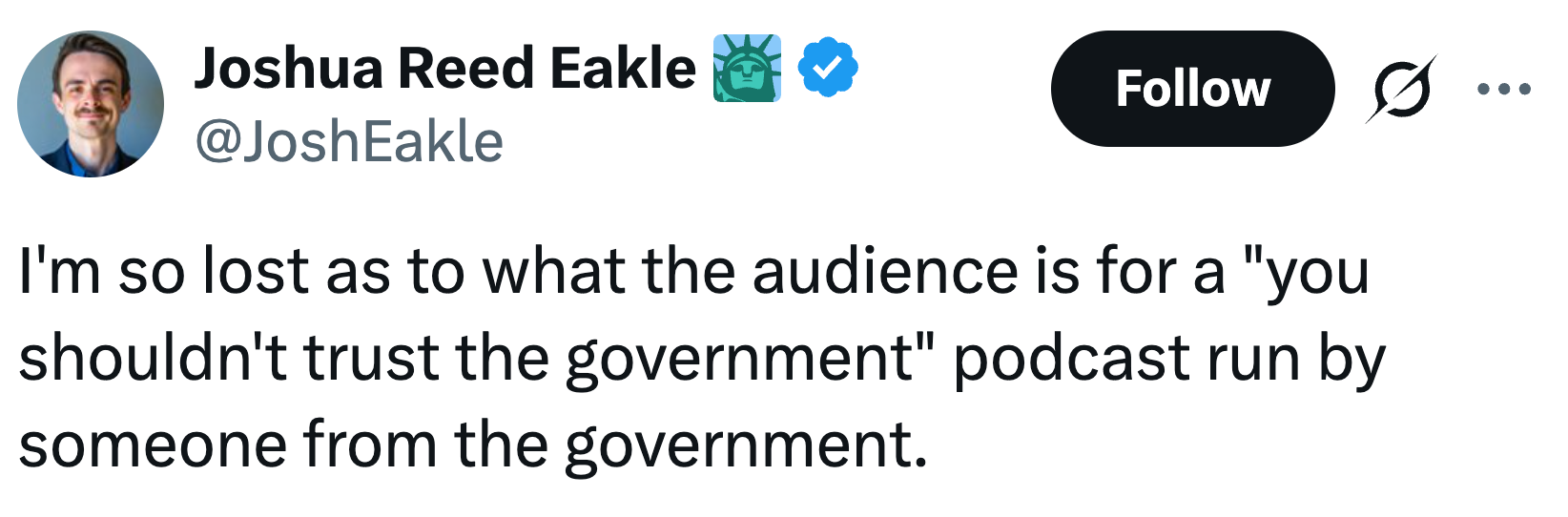Click "government." ending the tweet's last line

746,445
